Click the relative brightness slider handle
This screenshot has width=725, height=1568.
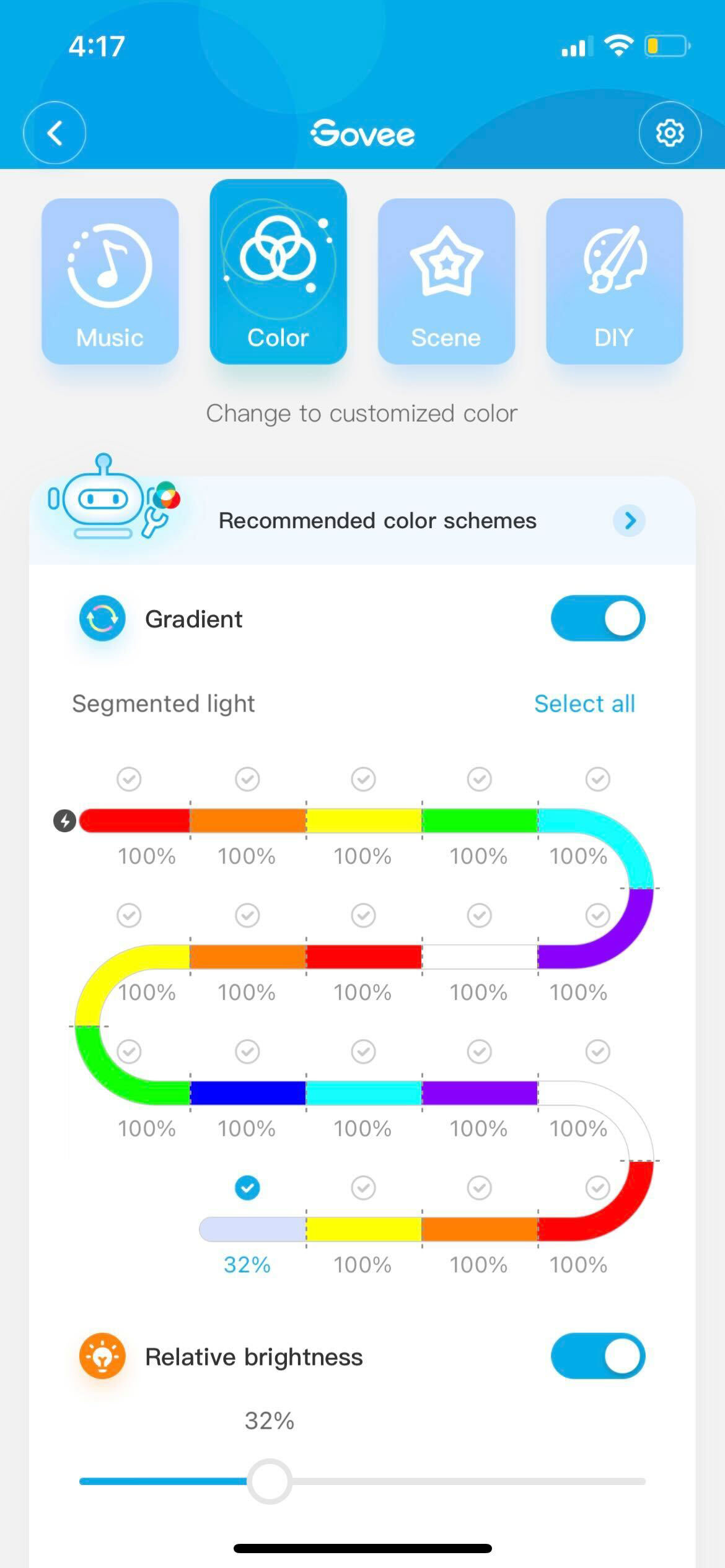pyautogui.click(x=270, y=1481)
